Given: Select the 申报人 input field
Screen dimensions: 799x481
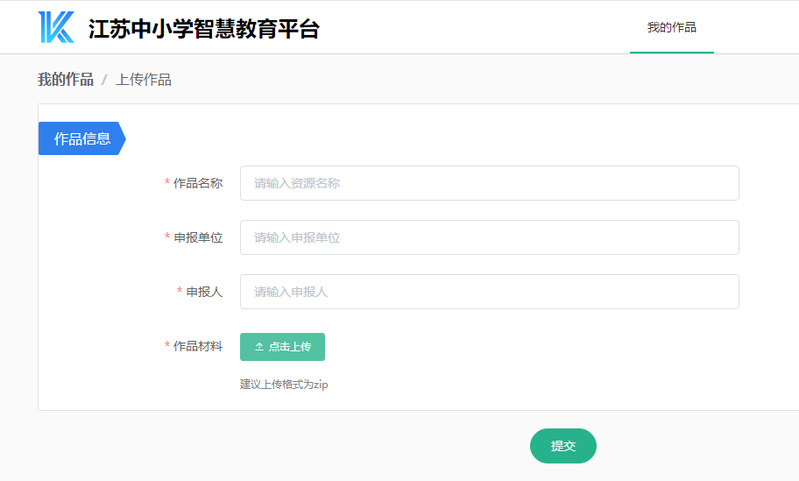Looking at the screenshot, I should point(489,292).
